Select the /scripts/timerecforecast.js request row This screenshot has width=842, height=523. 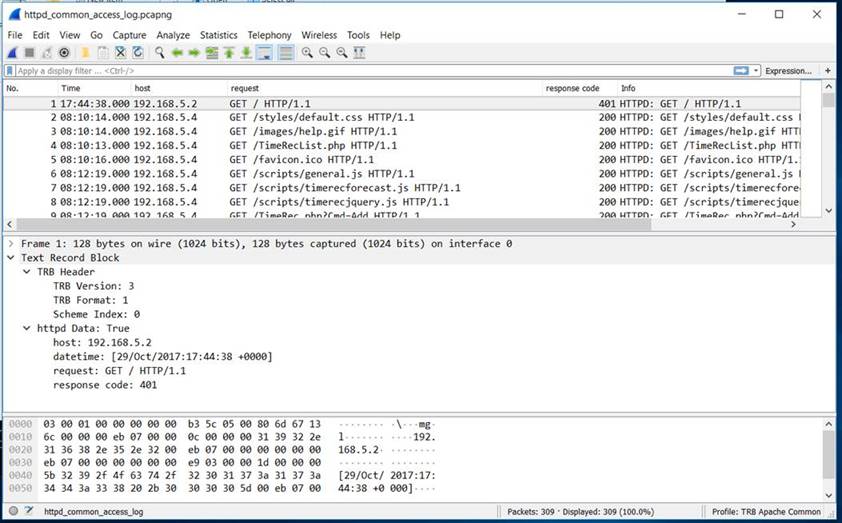click(x=402, y=188)
